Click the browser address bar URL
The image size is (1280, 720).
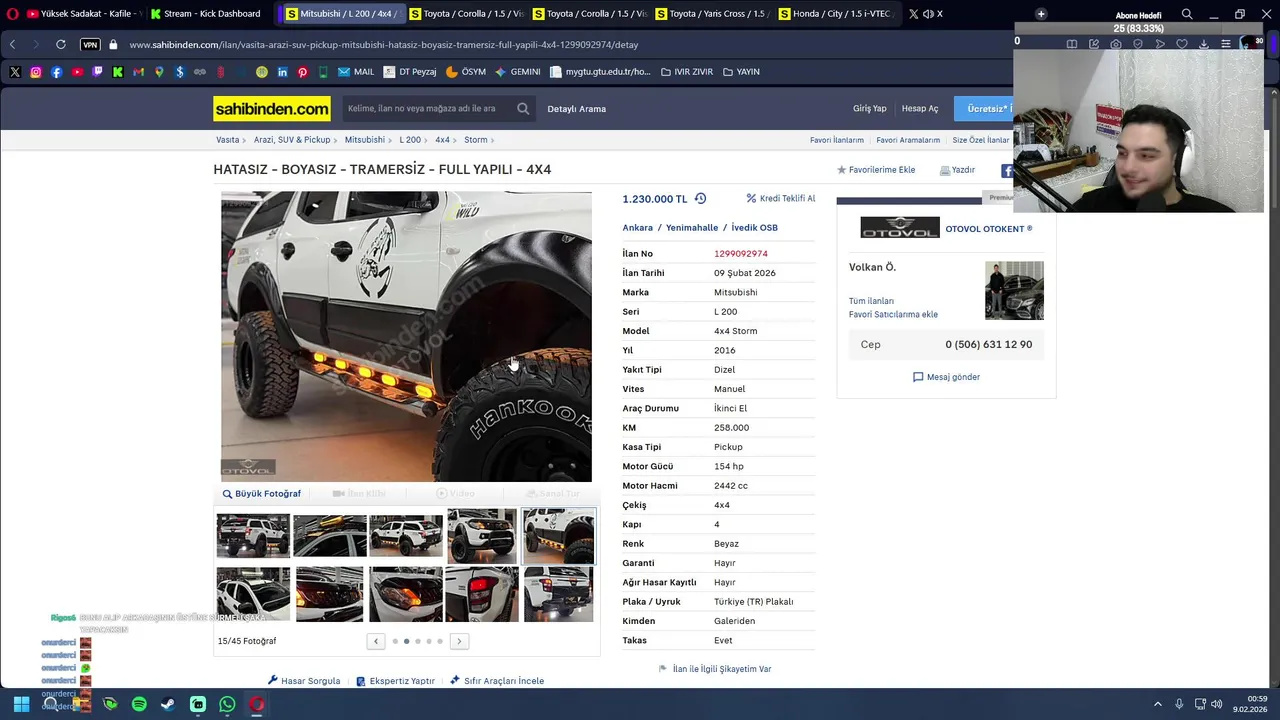point(384,44)
